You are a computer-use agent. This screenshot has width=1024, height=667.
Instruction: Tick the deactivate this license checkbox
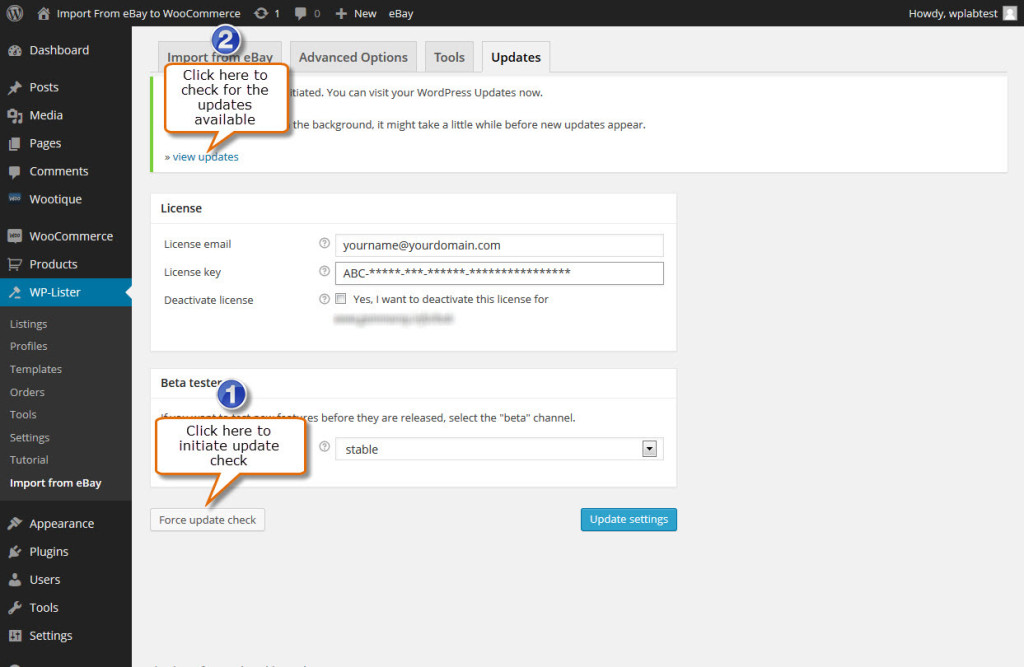tap(340, 299)
